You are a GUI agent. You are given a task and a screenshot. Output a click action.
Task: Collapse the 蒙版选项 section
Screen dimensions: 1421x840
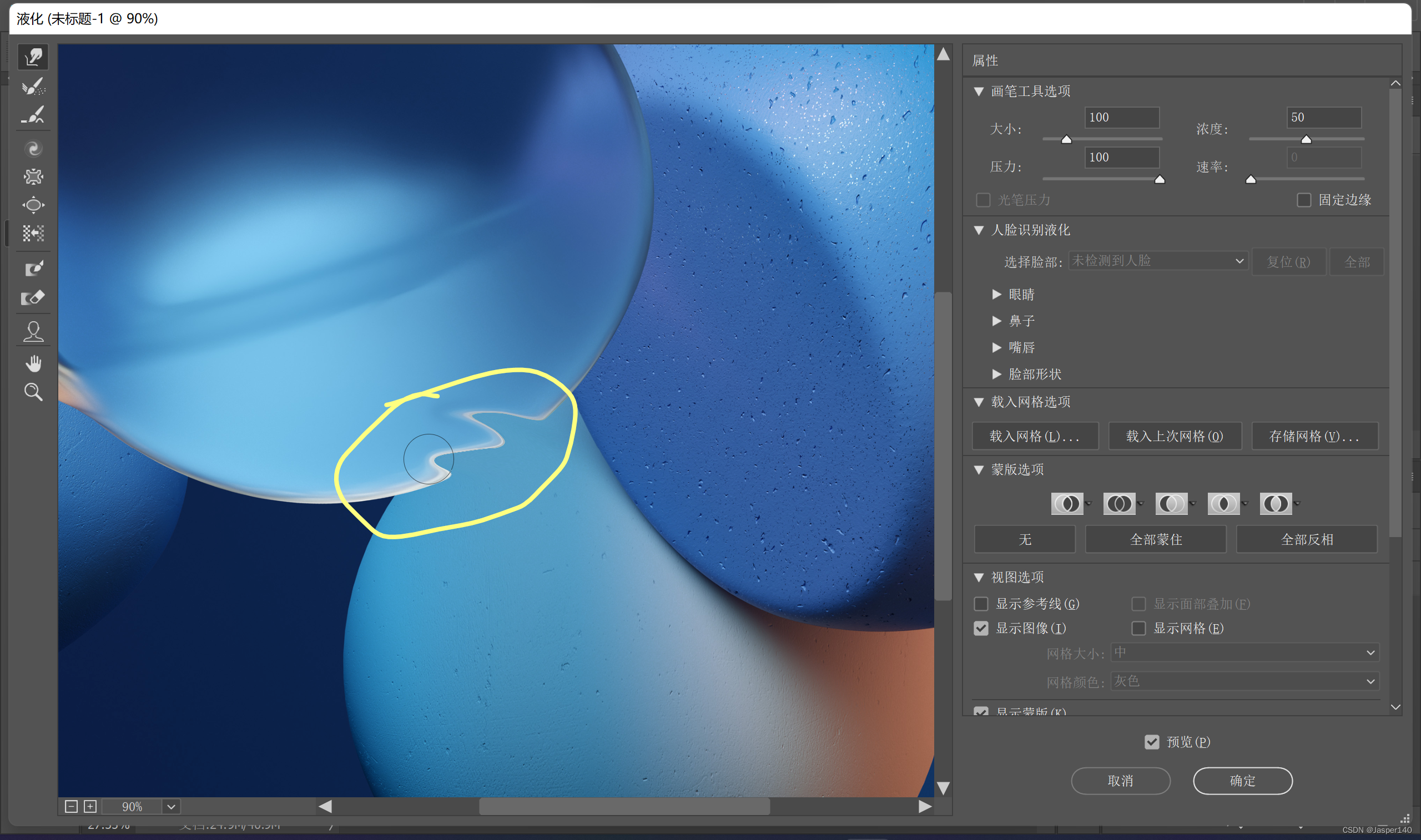pyautogui.click(x=979, y=470)
